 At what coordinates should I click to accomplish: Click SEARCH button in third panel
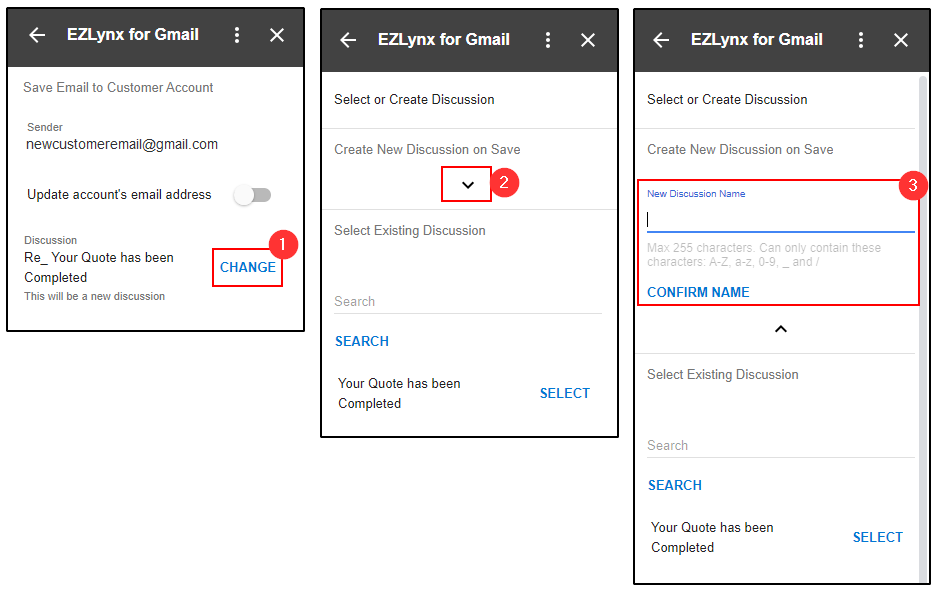click(x=675, y=486)
